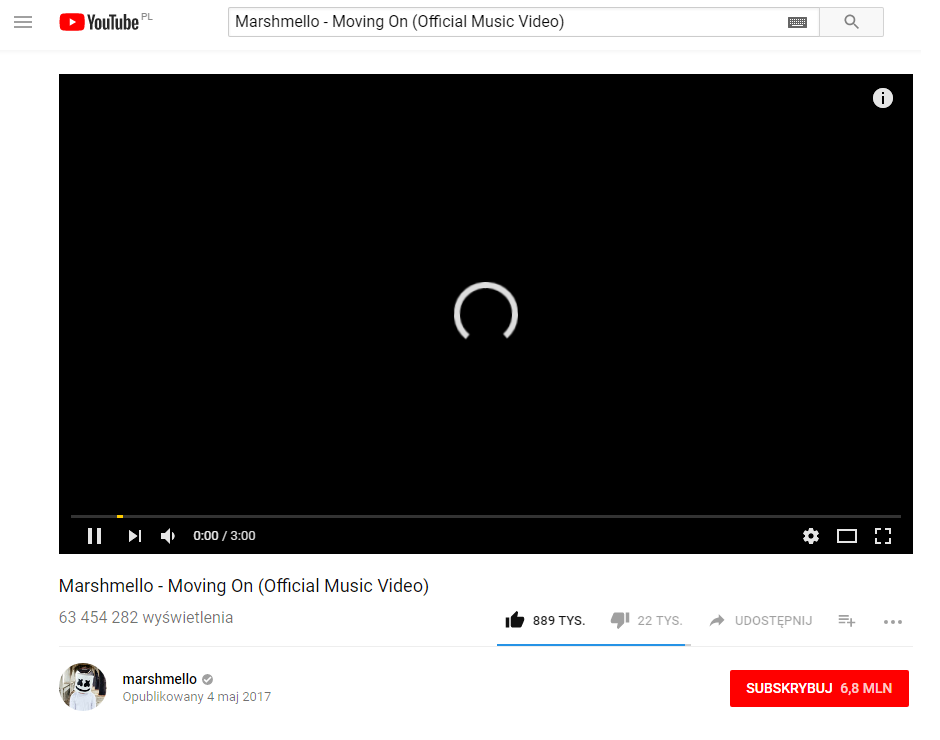Mute the video volume
The image size is (940, 740).
pos(168,536)
